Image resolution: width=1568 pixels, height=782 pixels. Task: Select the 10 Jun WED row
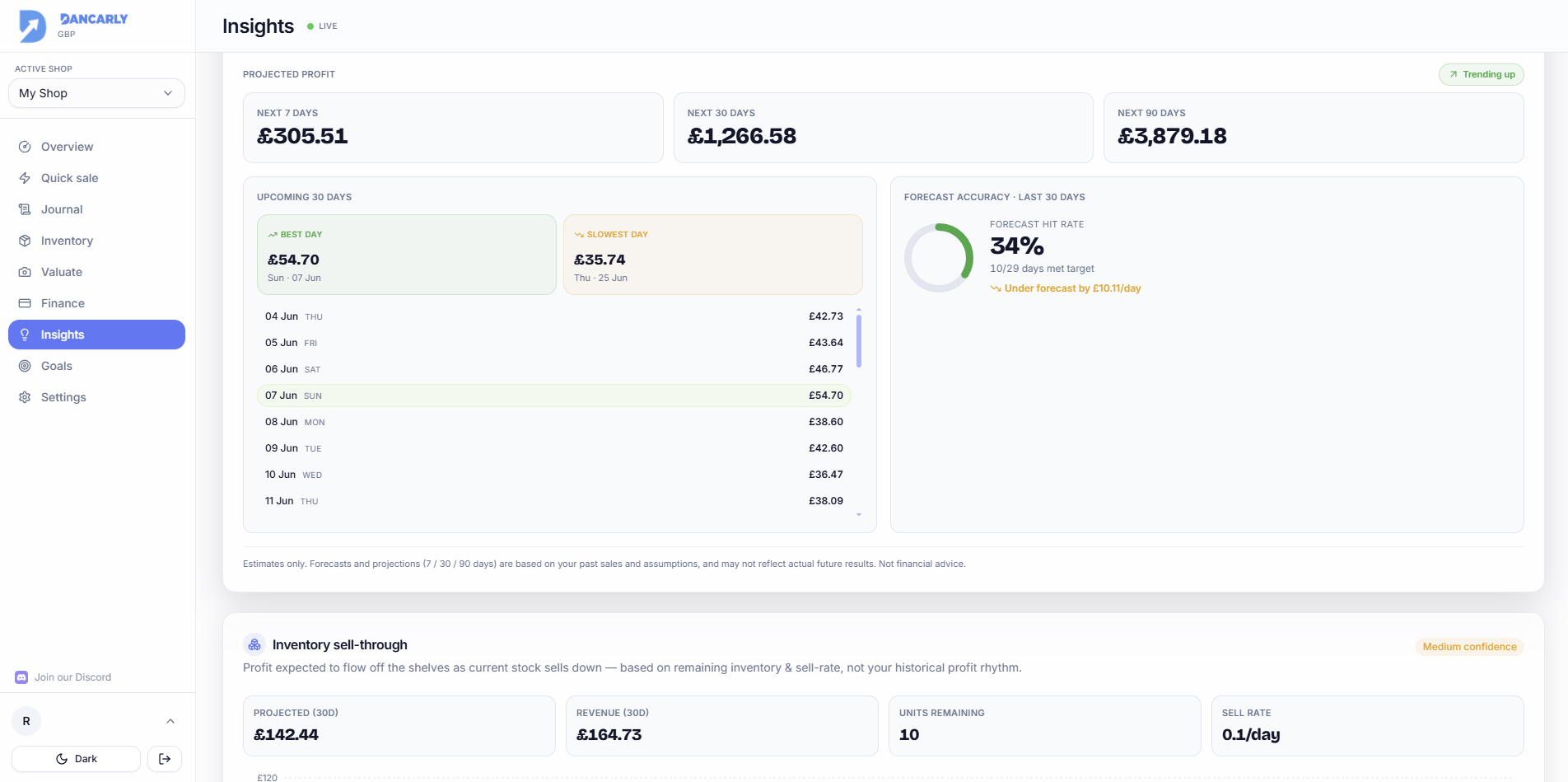click(554, 475)
